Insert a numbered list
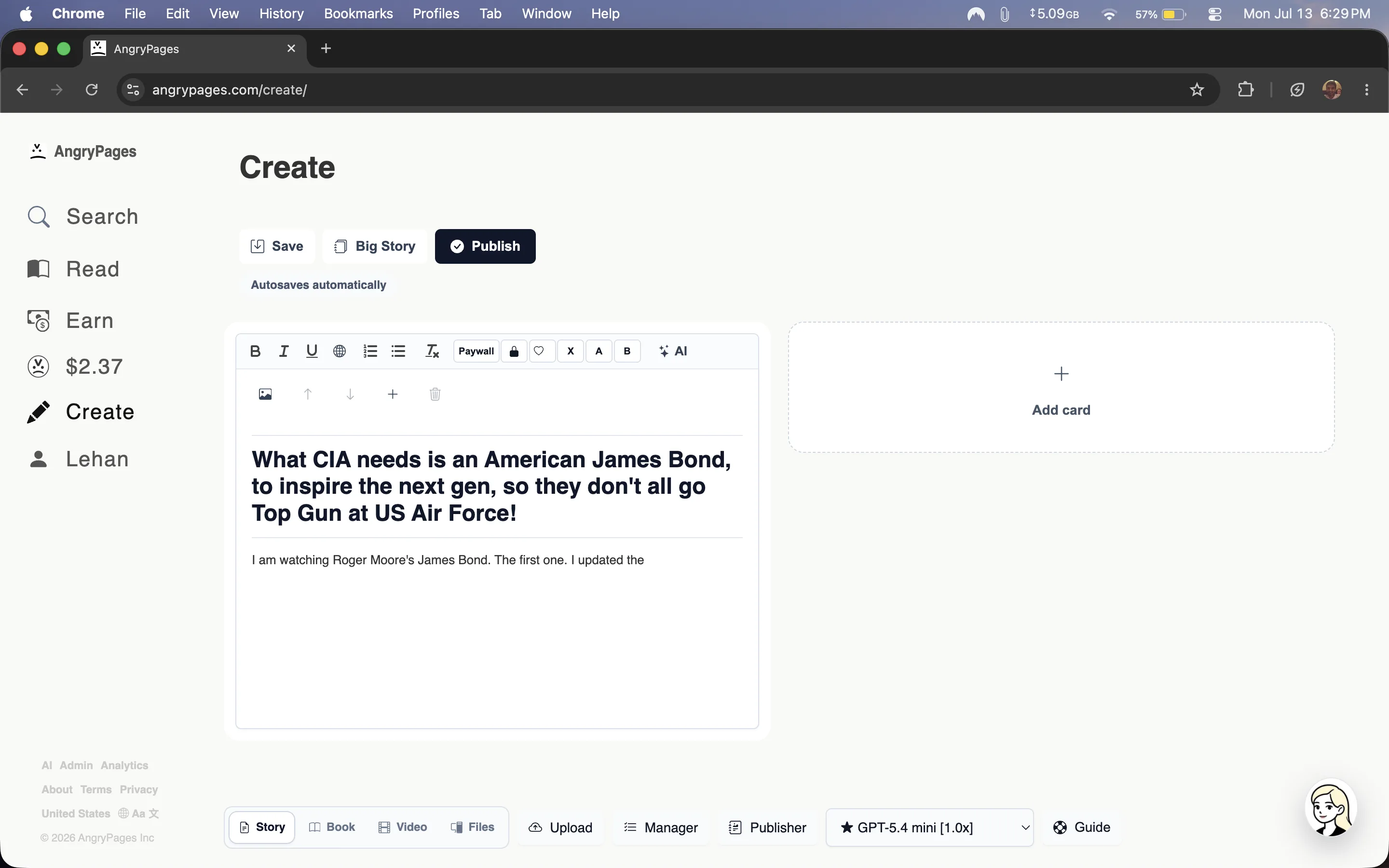 coord(370,351)
